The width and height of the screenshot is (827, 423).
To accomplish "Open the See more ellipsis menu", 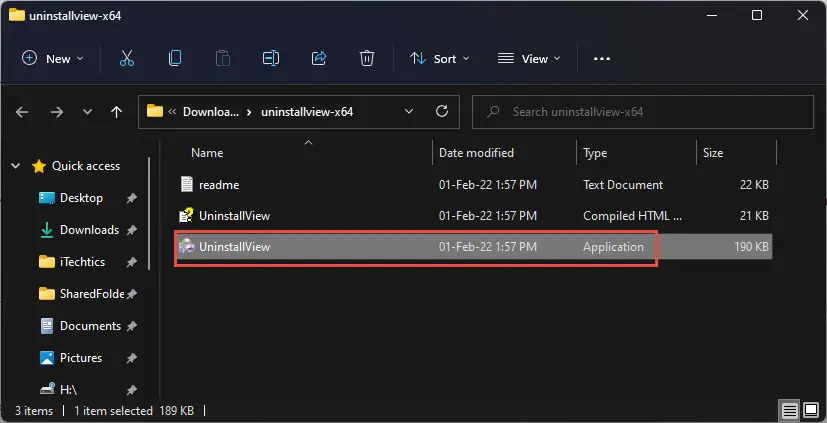I will pos(602,59).
